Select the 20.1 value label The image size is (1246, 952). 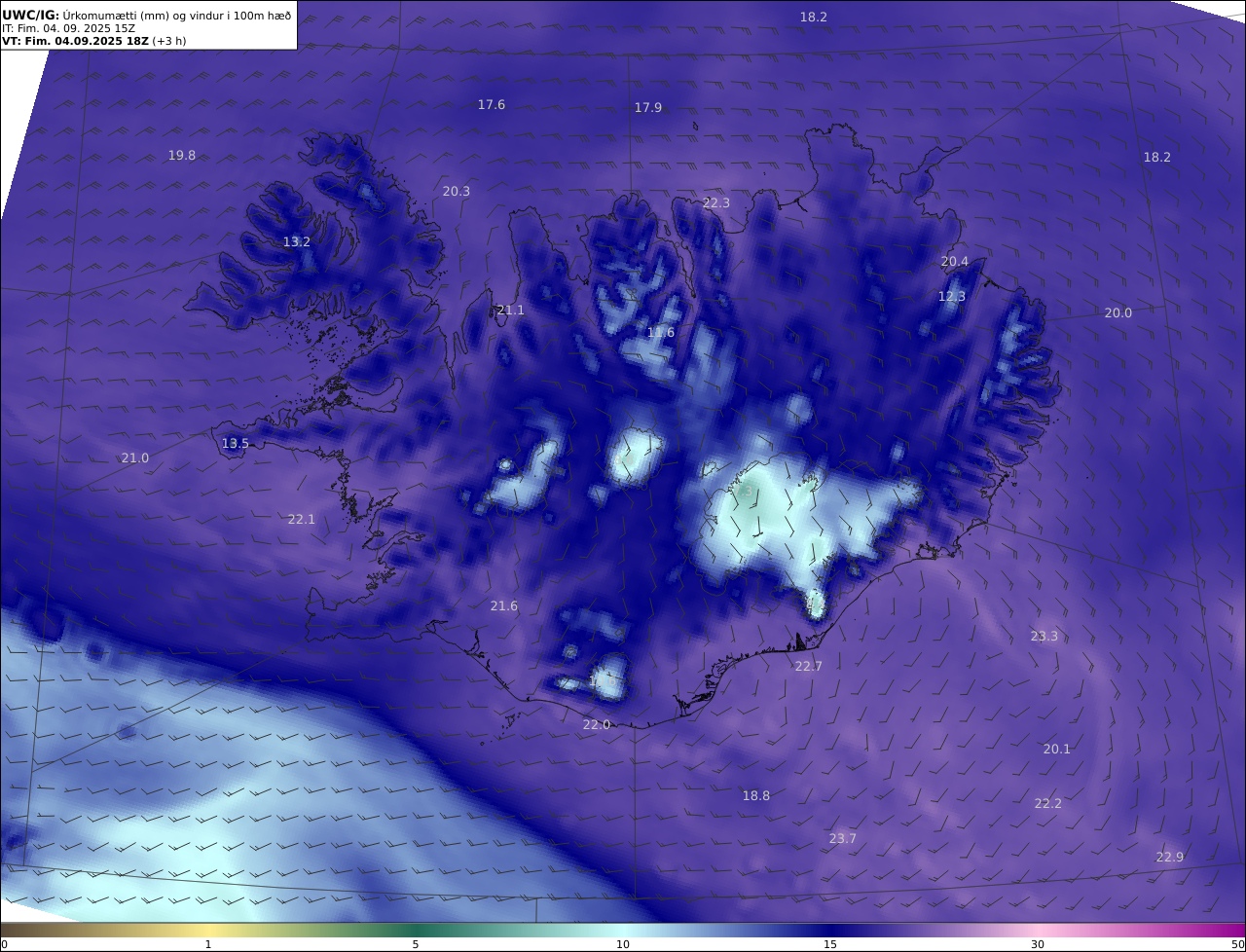pos(1057,749)
